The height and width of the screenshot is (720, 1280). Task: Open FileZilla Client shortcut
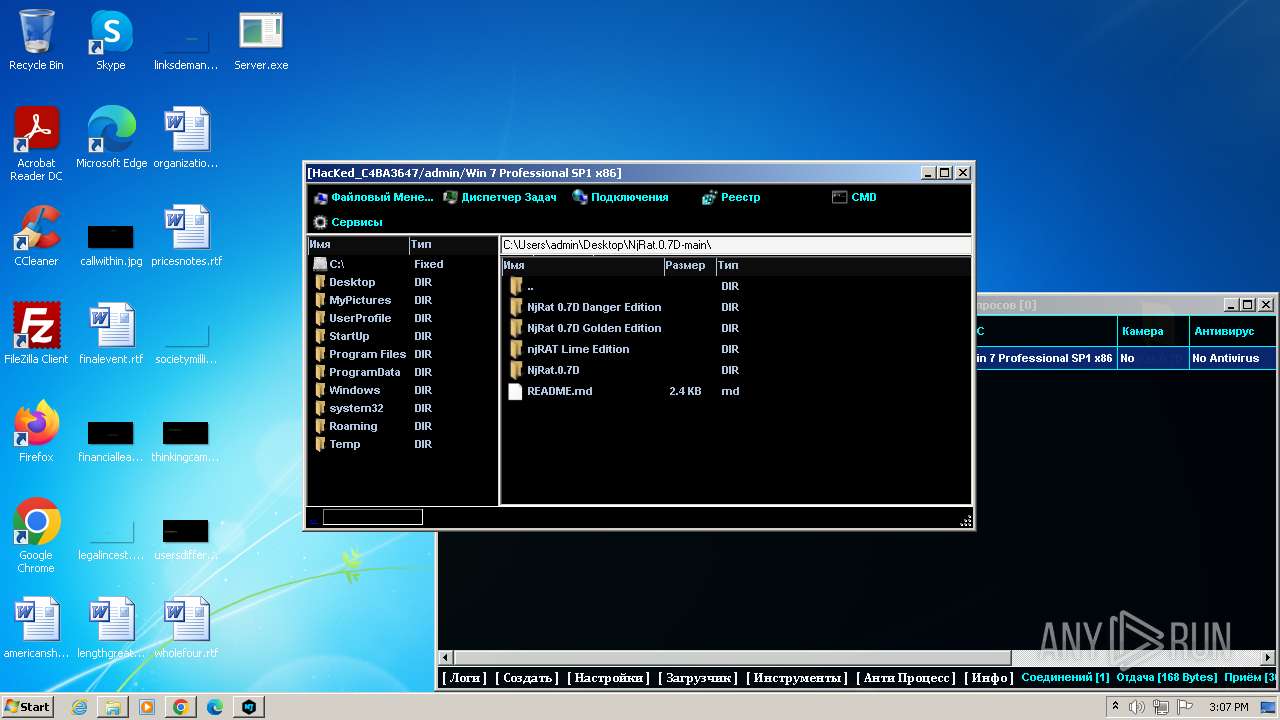pyautogui.click(x=36, y=334)
